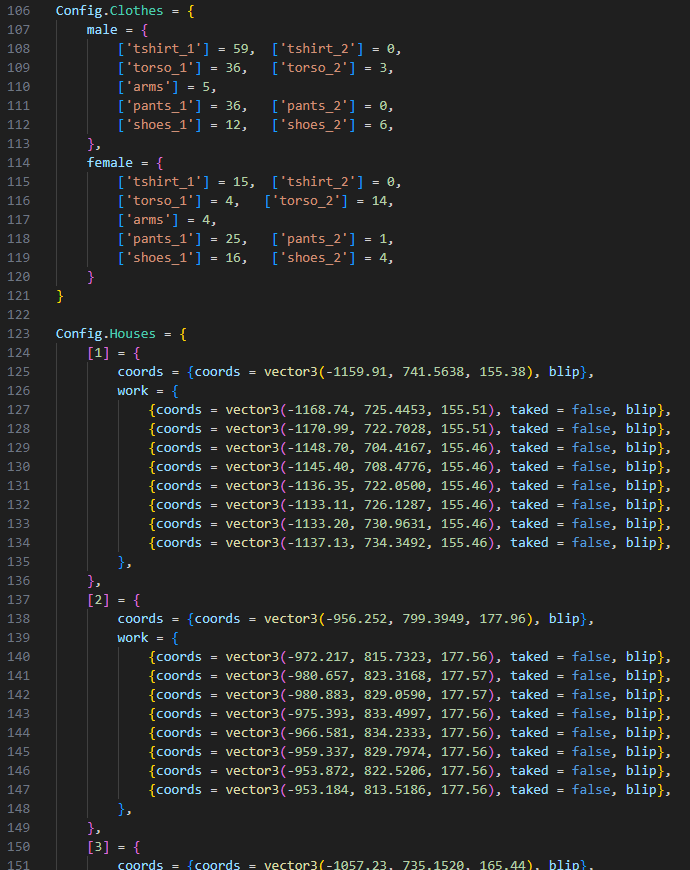690x870 pixels.
Task: Click 'work' key on line 139
Action: pos(133,638)
